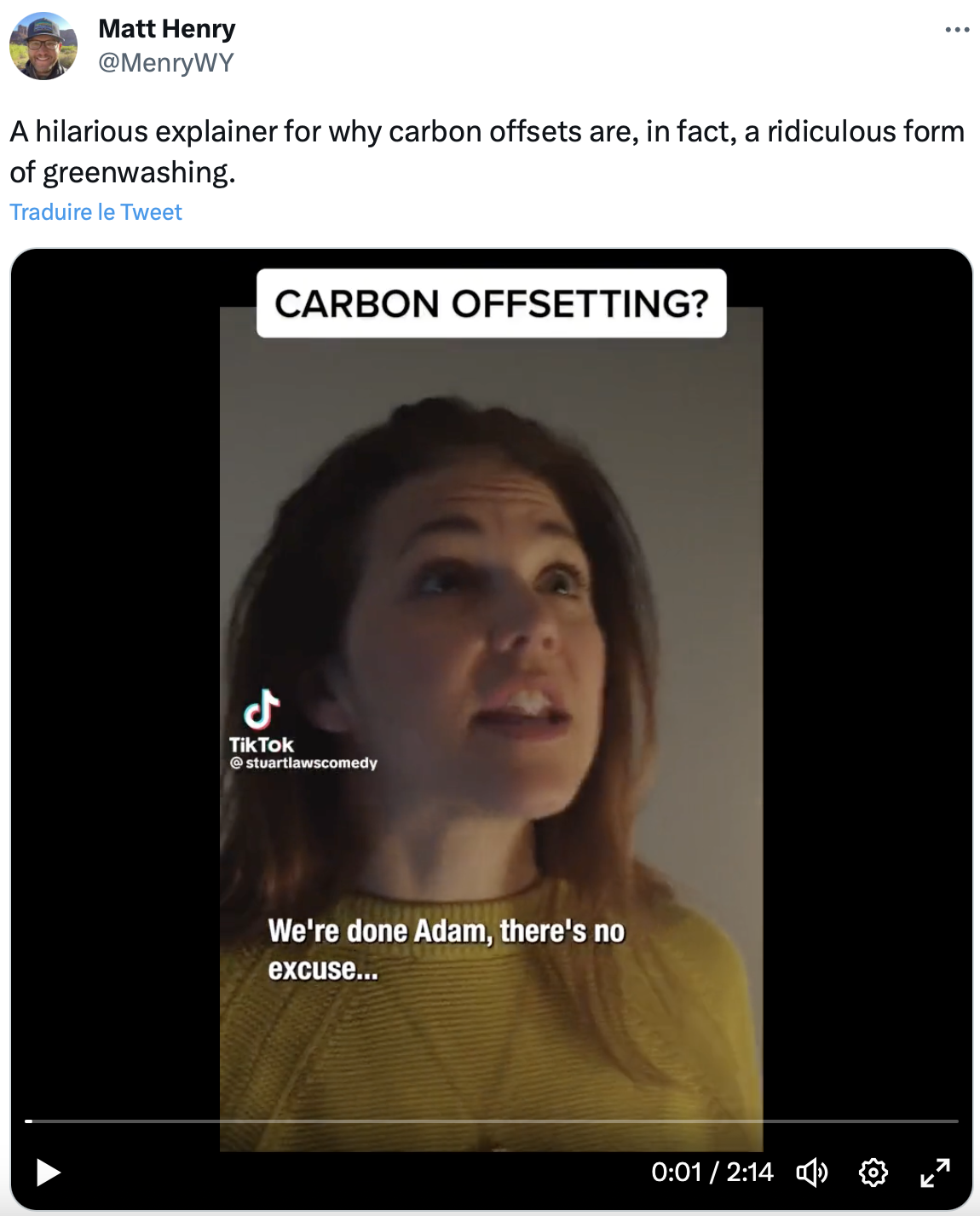980x1216 pixels.
Task: Click the subtitle "We're done Adam" text
Action: (446, 931)
